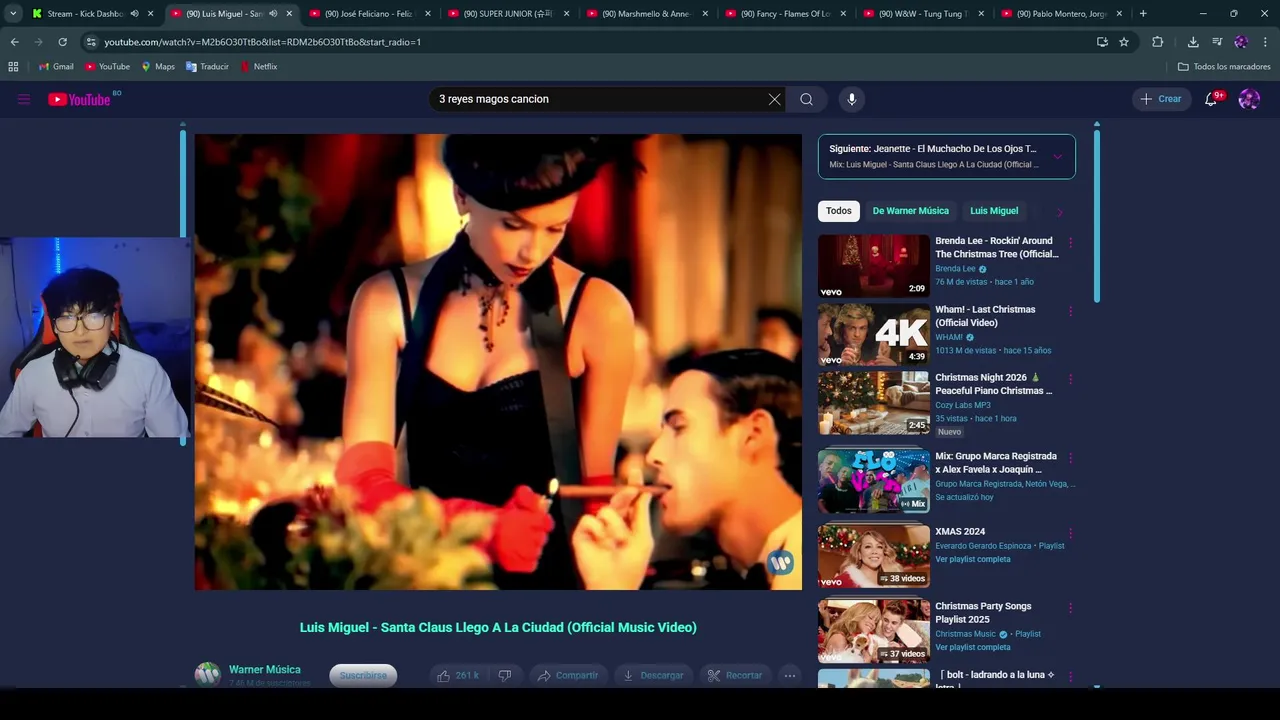
Task: Start voice search with microphone
Action: tap(852, 99)
